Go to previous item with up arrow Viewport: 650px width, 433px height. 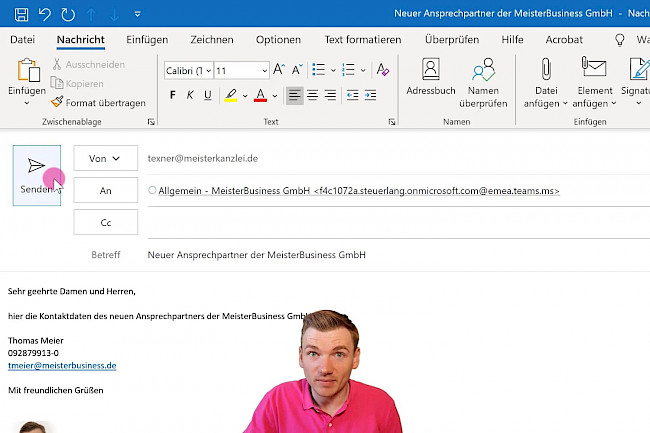[x=91, y=15]
